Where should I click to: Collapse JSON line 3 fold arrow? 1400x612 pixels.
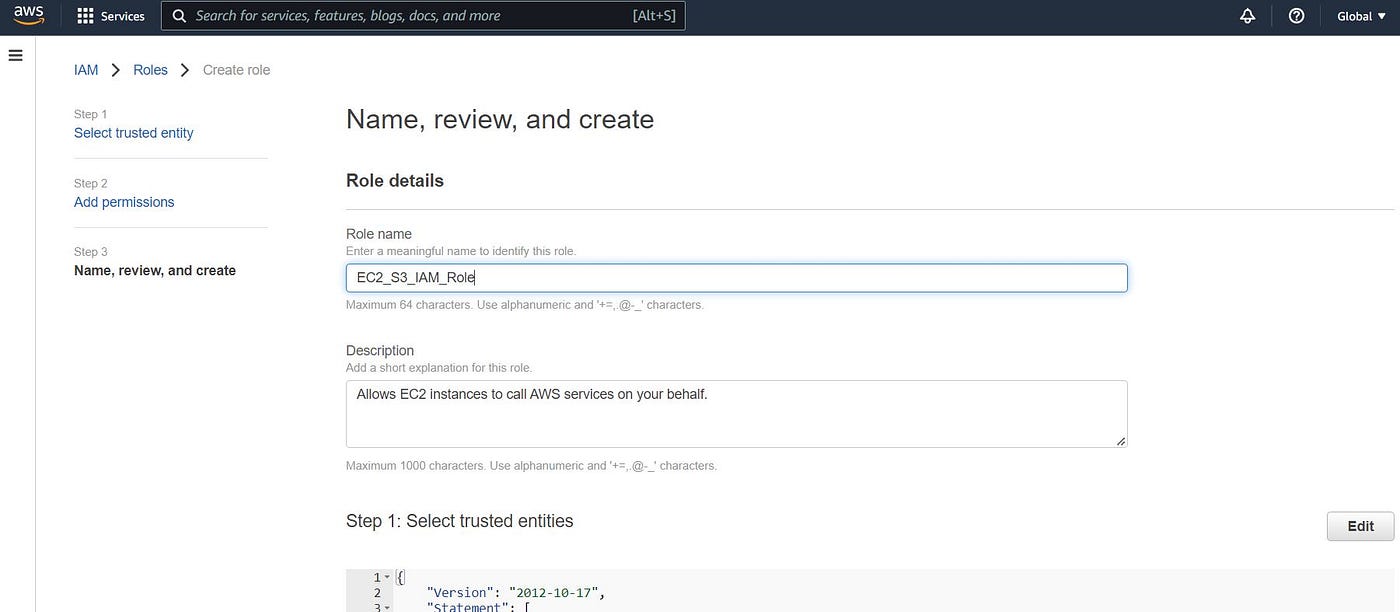tap(387, 606)
